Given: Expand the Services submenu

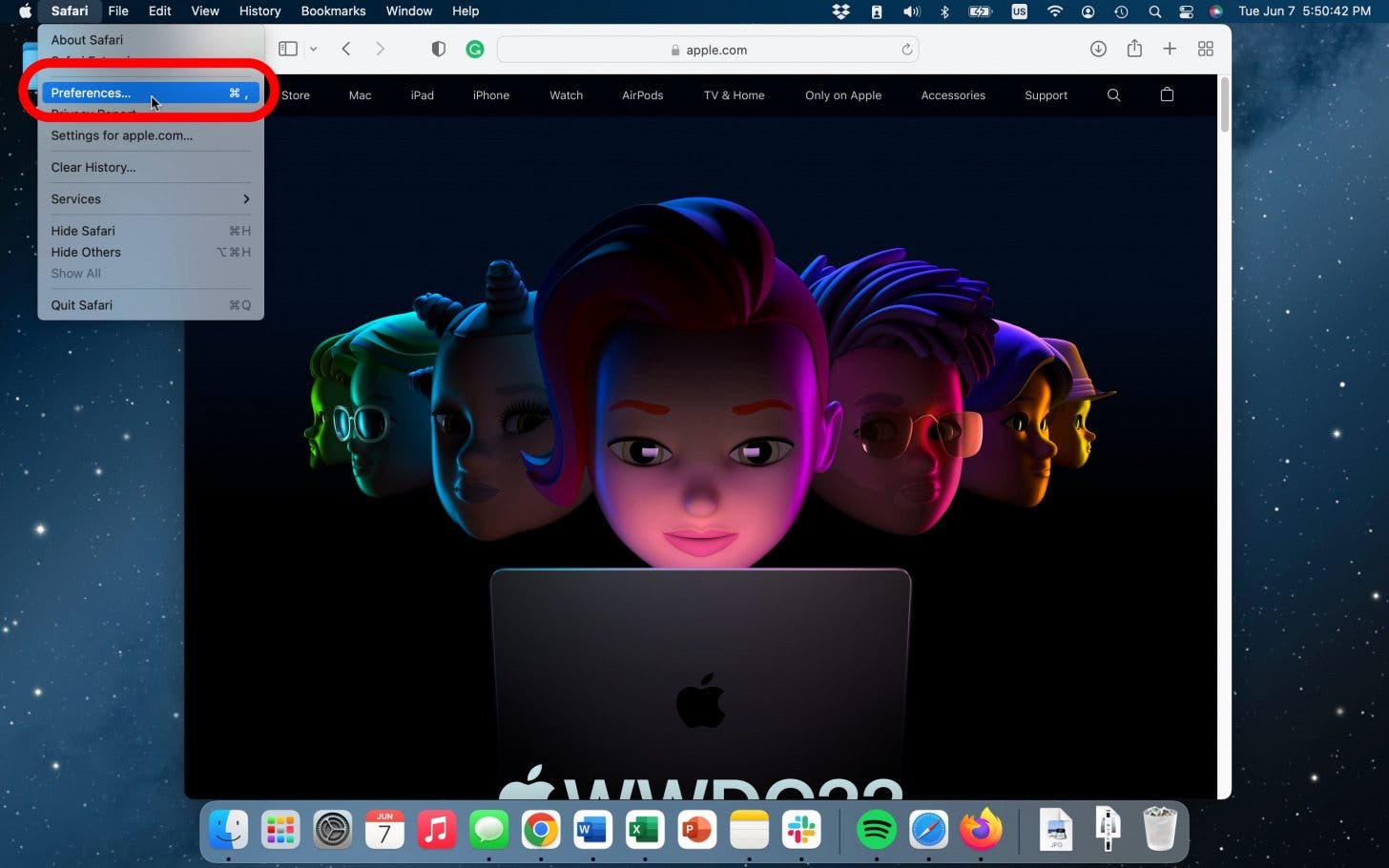Looking at the screenshot, I should 151,198.
